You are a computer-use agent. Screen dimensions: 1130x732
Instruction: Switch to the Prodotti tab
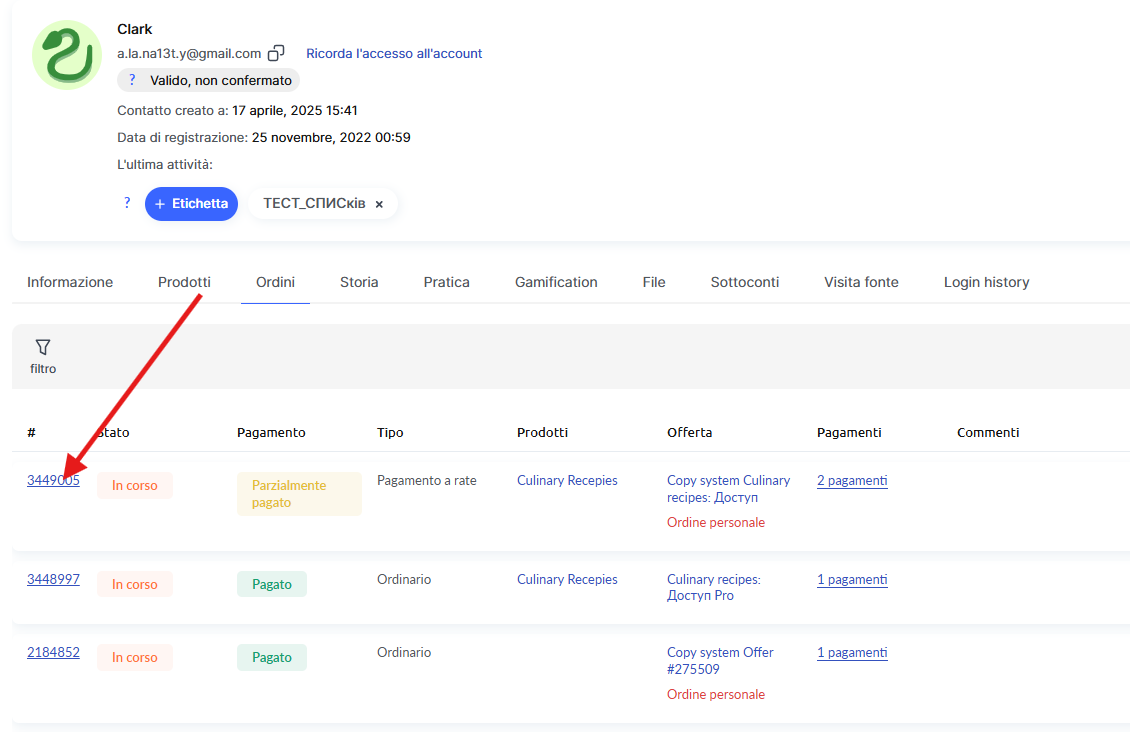184,282
